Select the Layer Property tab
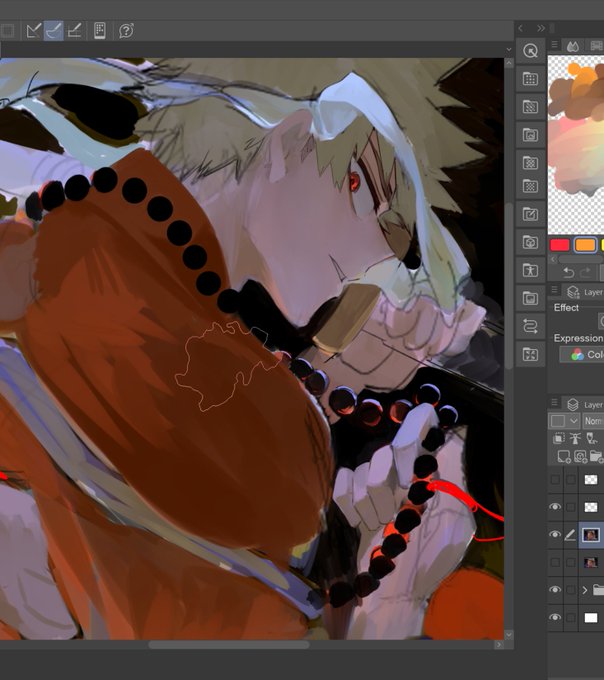Viewport: 604px width, 680px height. [x=584, y=292]
